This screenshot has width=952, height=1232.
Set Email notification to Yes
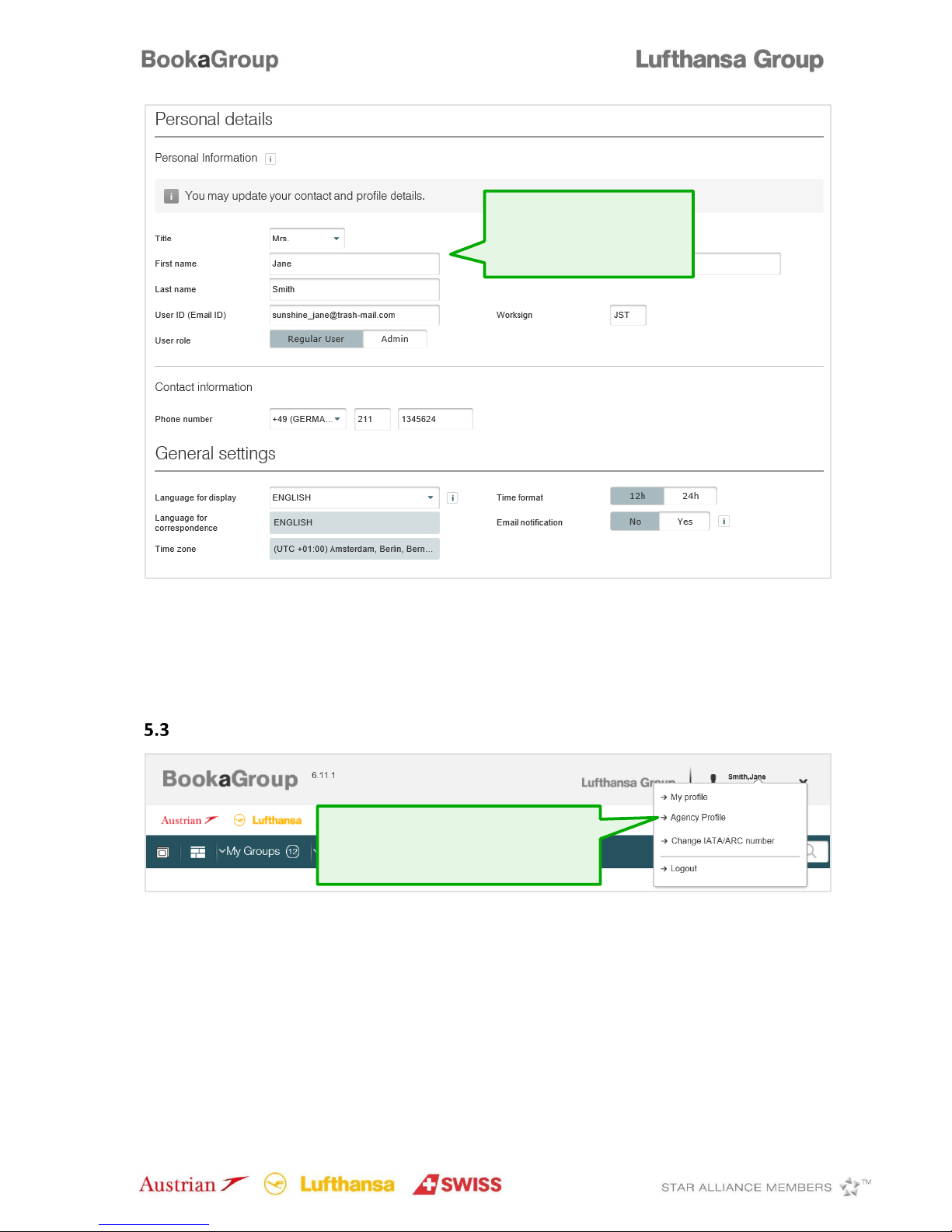point(685,522)
